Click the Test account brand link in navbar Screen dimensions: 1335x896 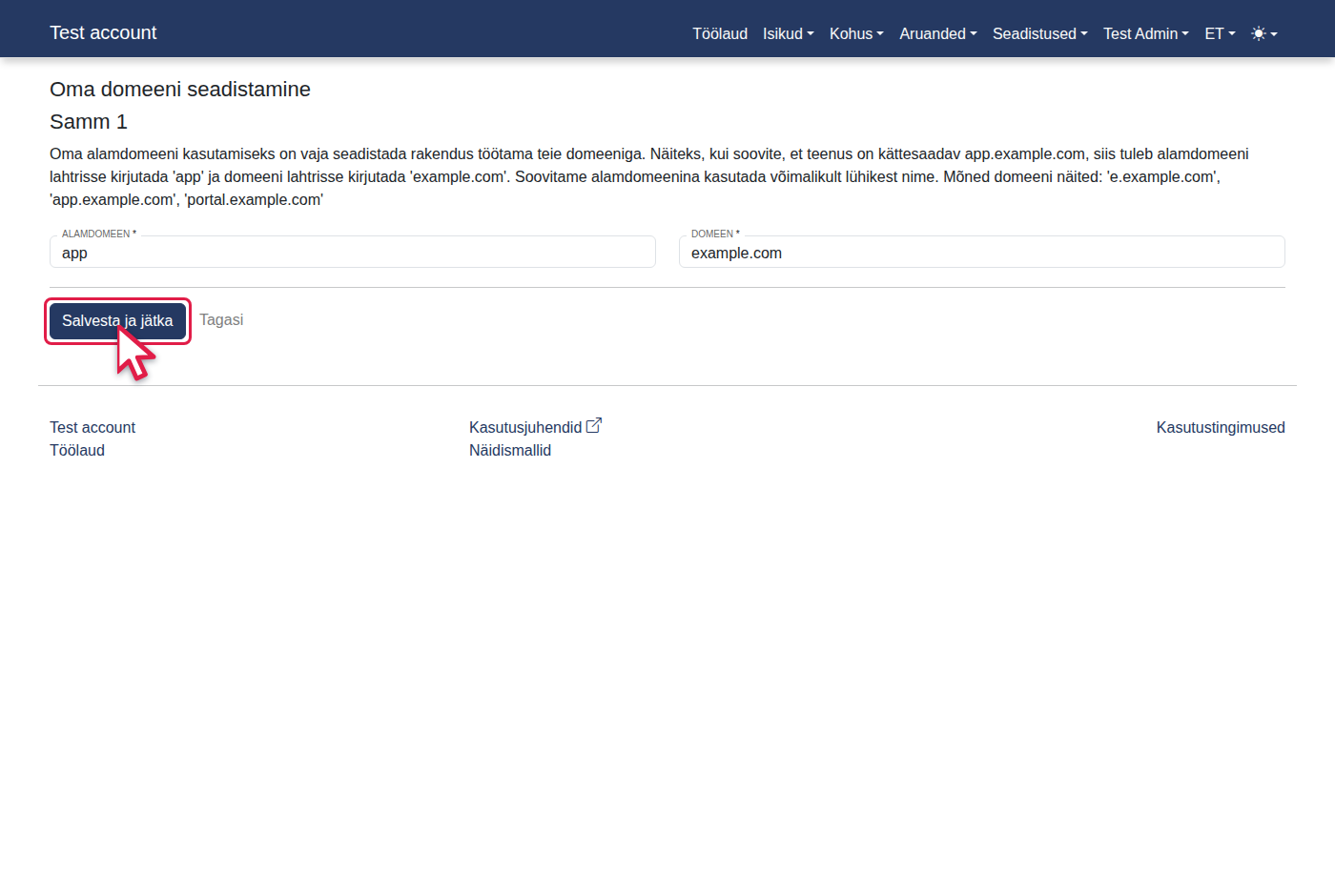click(x=103, y=32)
